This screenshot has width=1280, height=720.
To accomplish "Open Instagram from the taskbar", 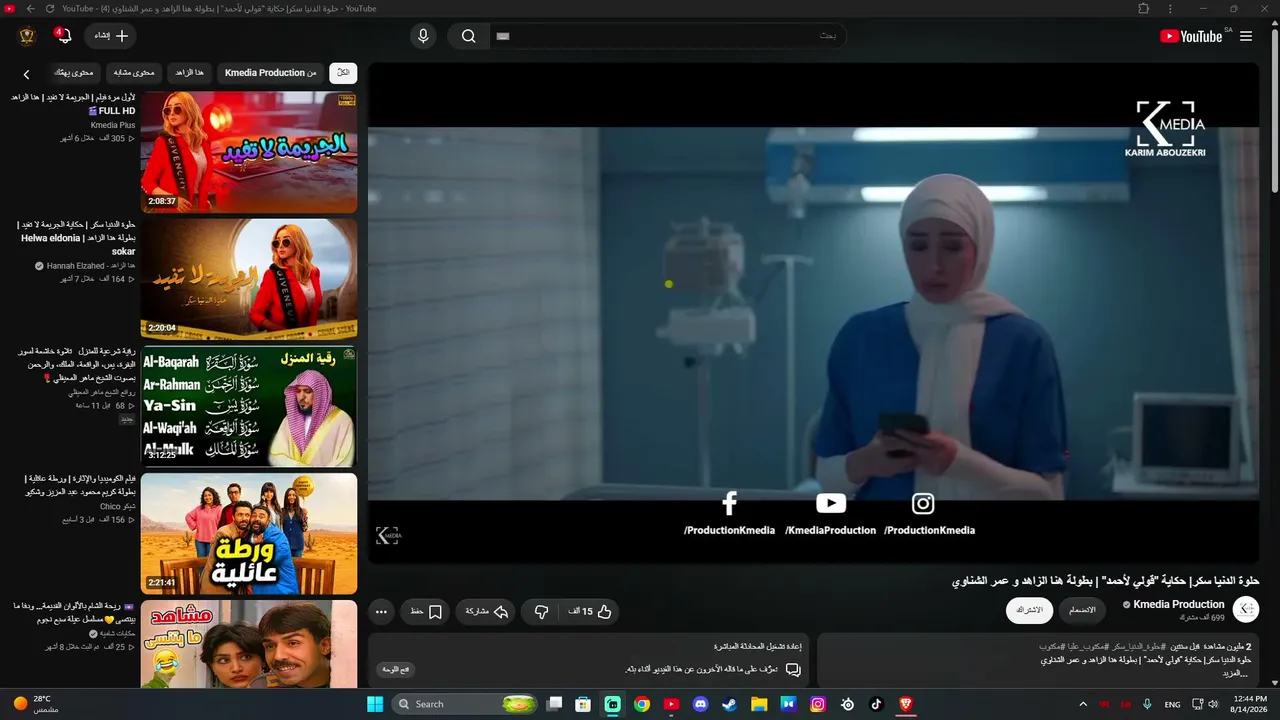I will [818, 704].
